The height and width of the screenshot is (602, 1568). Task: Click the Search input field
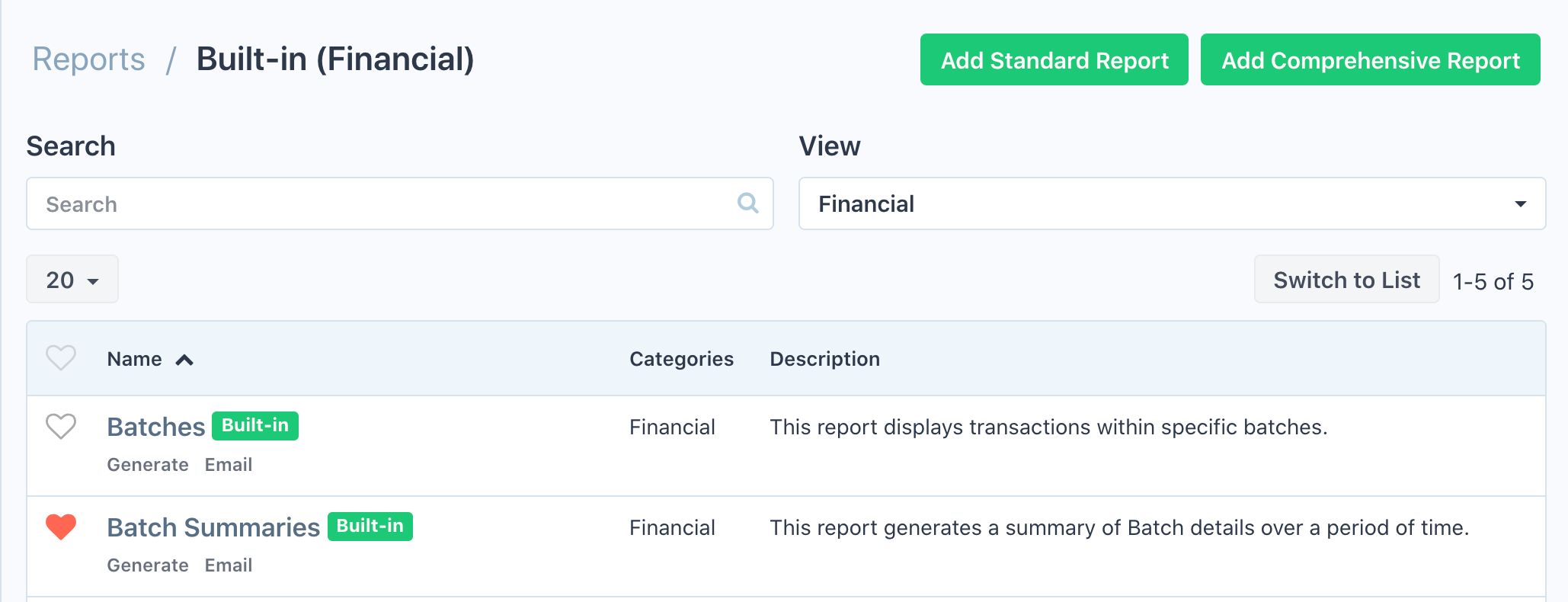pyautogui.click(x=400, y=203)
